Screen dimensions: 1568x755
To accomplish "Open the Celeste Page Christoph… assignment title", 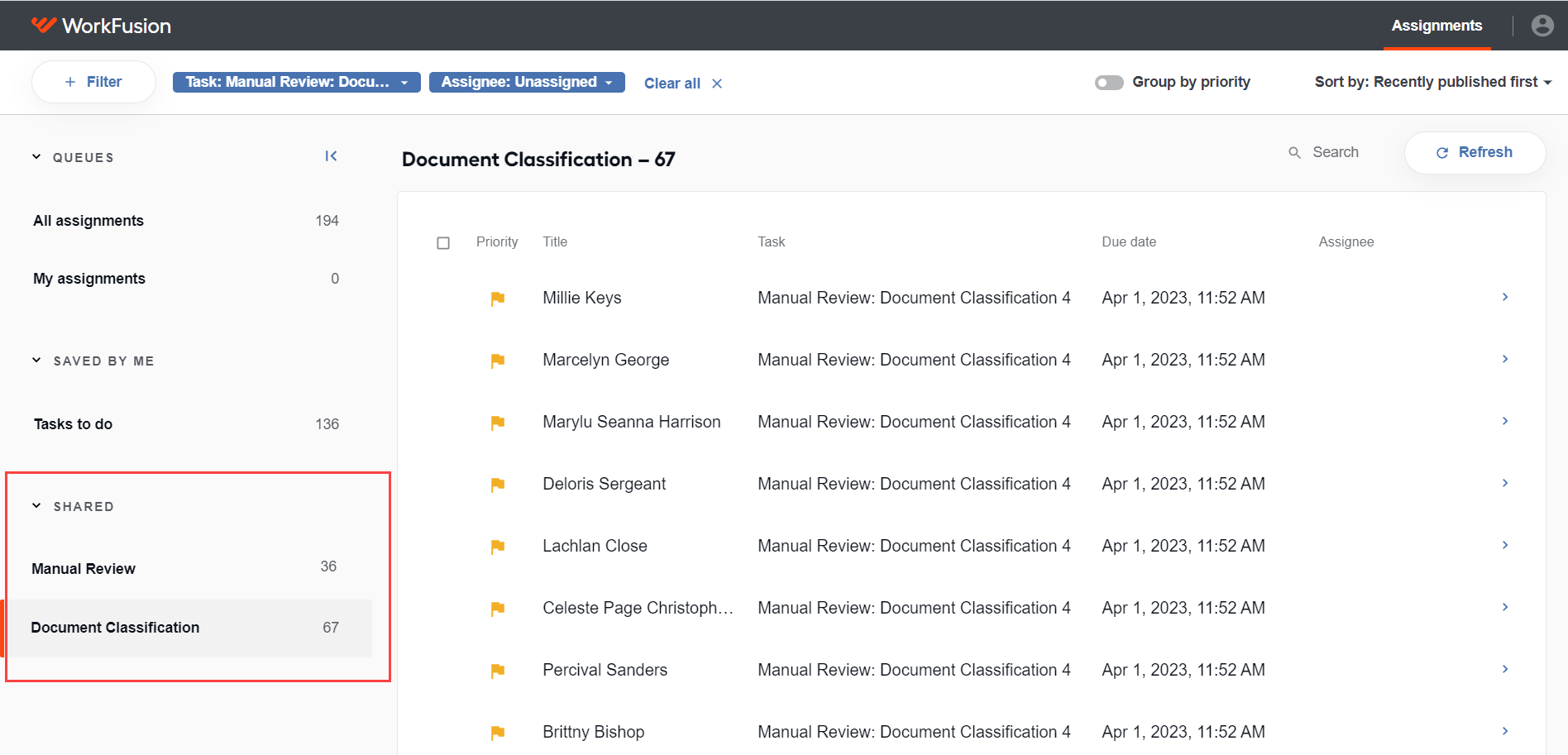I will pyautogui.click(x=638, y=608).
